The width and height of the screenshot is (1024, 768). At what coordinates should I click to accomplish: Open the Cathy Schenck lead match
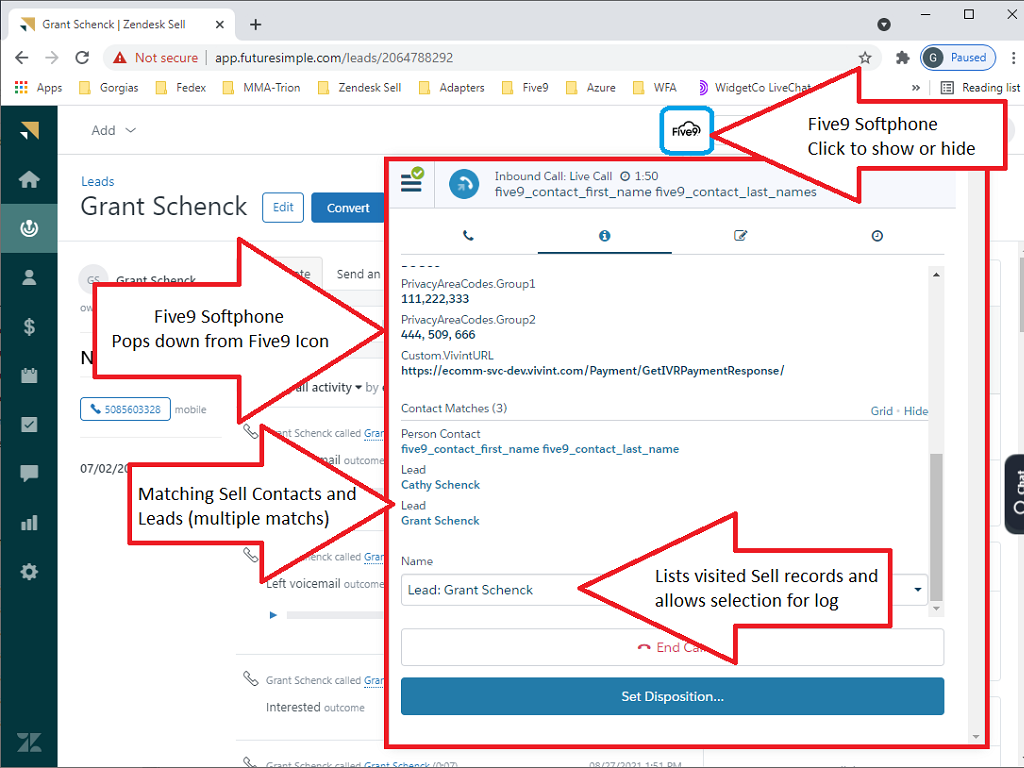440,485
